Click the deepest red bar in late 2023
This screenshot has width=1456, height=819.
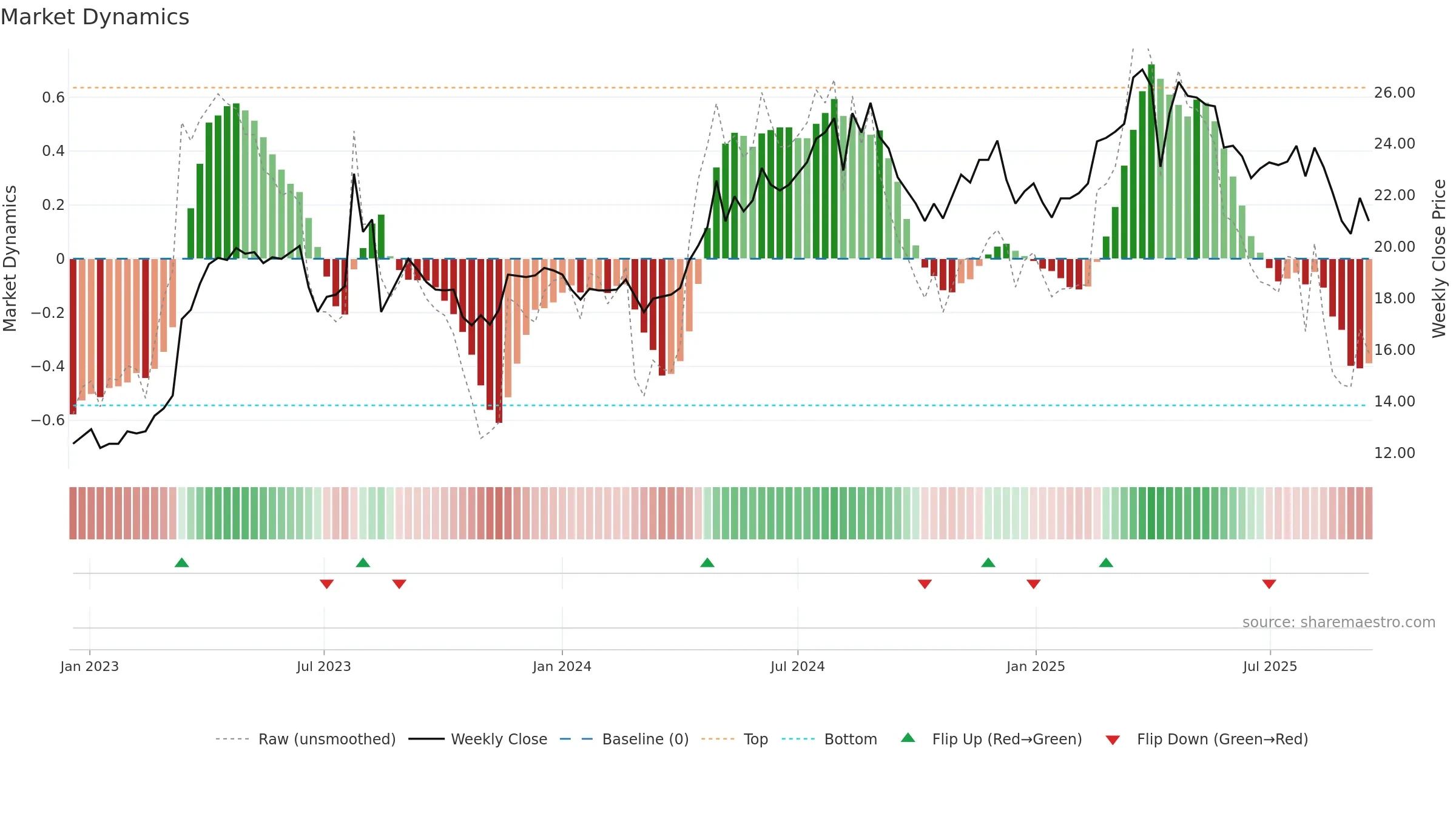499,341
